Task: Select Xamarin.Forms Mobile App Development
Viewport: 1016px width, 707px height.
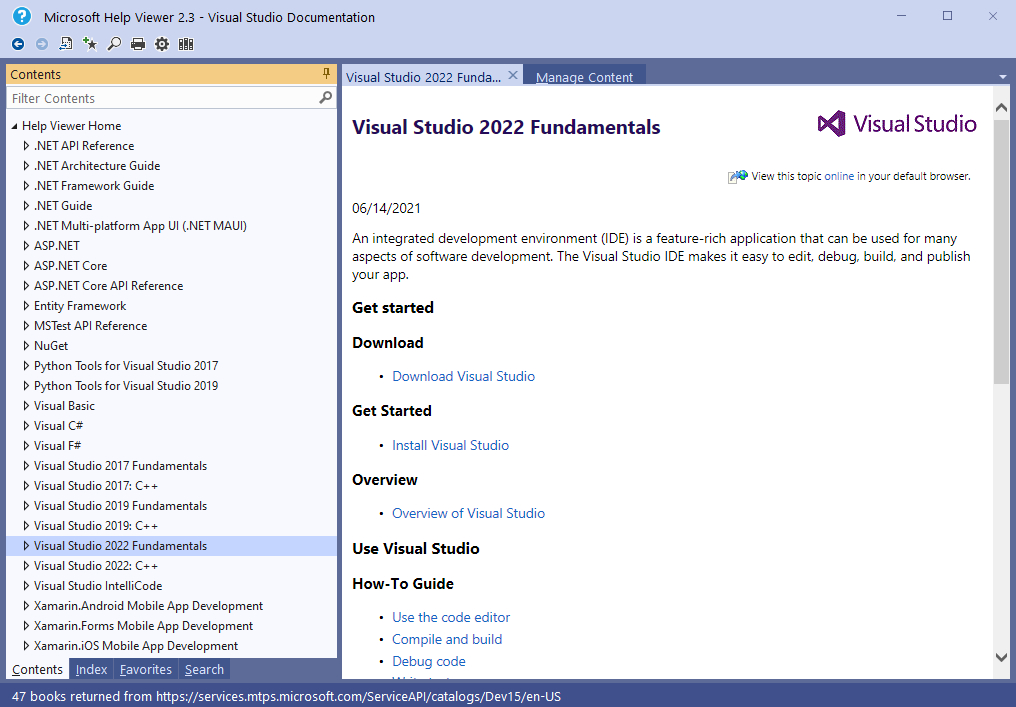Action: [144, 626]
